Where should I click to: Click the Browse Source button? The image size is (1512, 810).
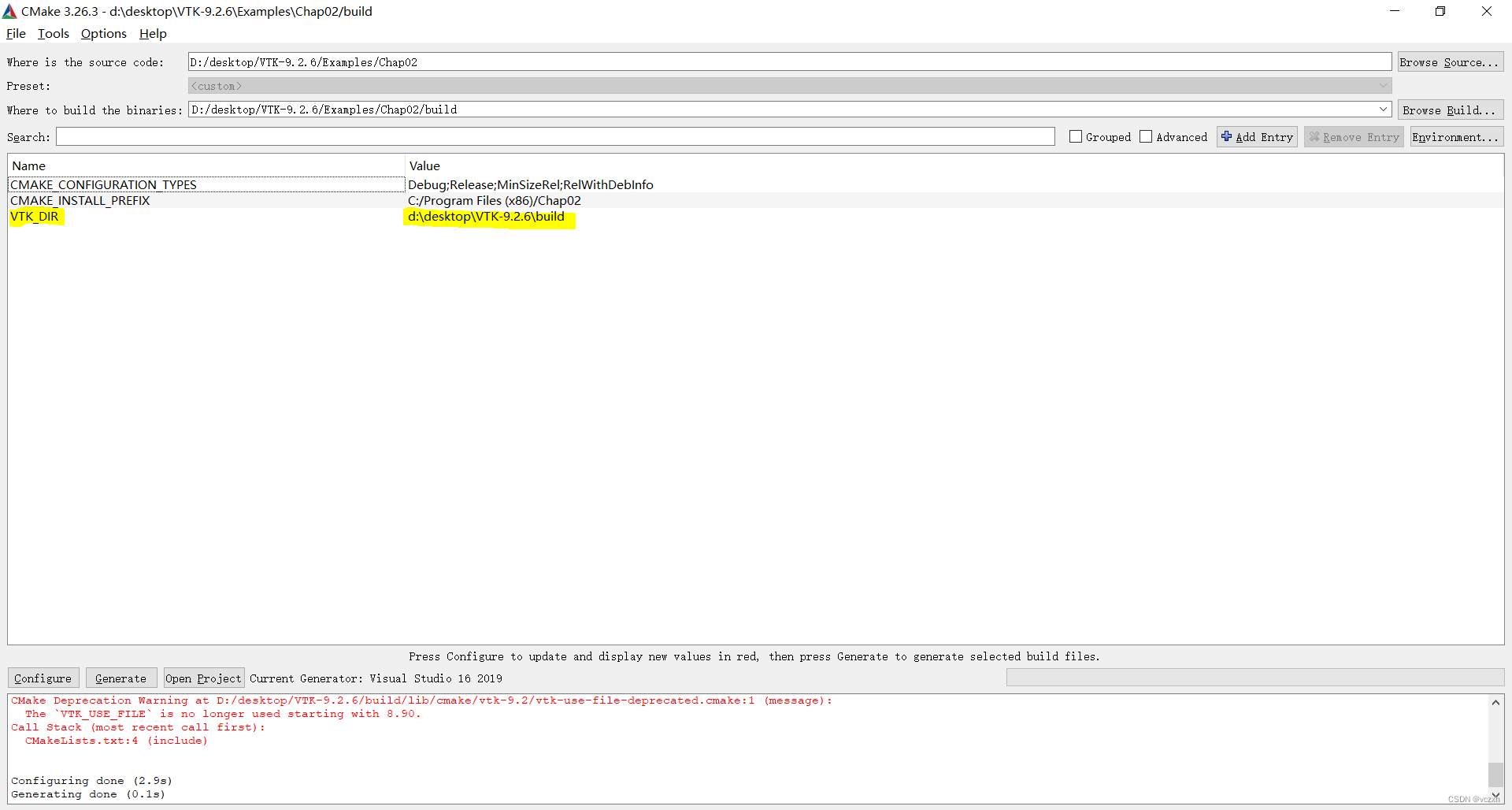tap(1450, 61)
